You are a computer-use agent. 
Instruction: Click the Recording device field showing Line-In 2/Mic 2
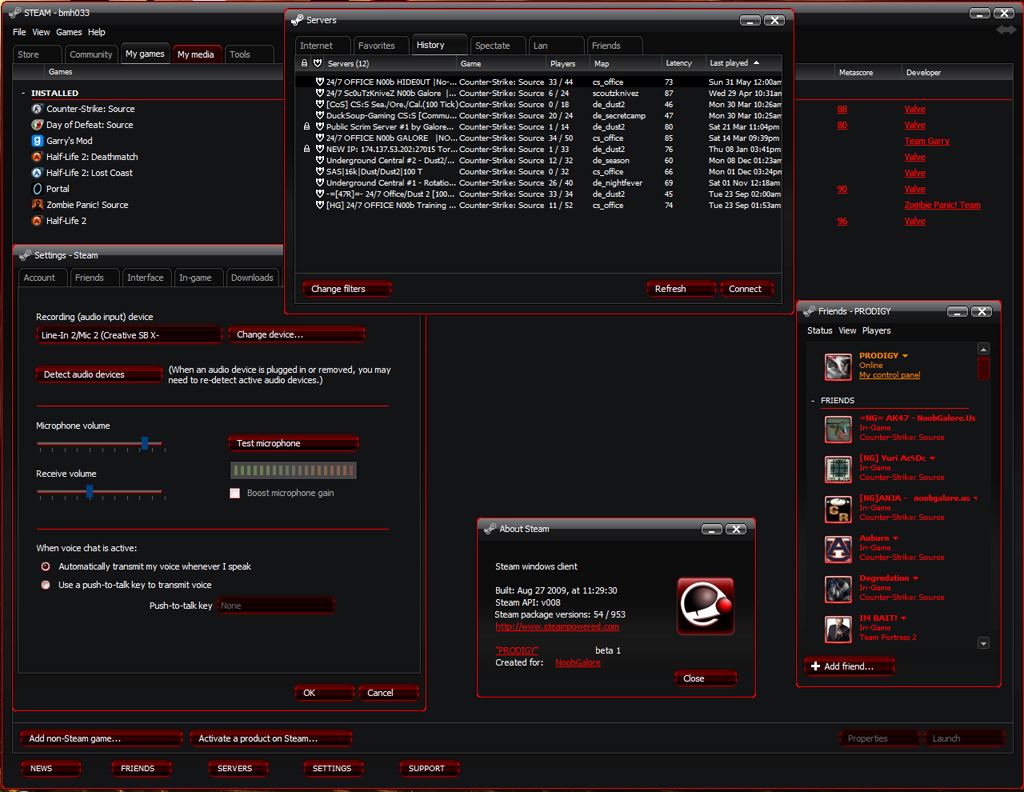129,335
